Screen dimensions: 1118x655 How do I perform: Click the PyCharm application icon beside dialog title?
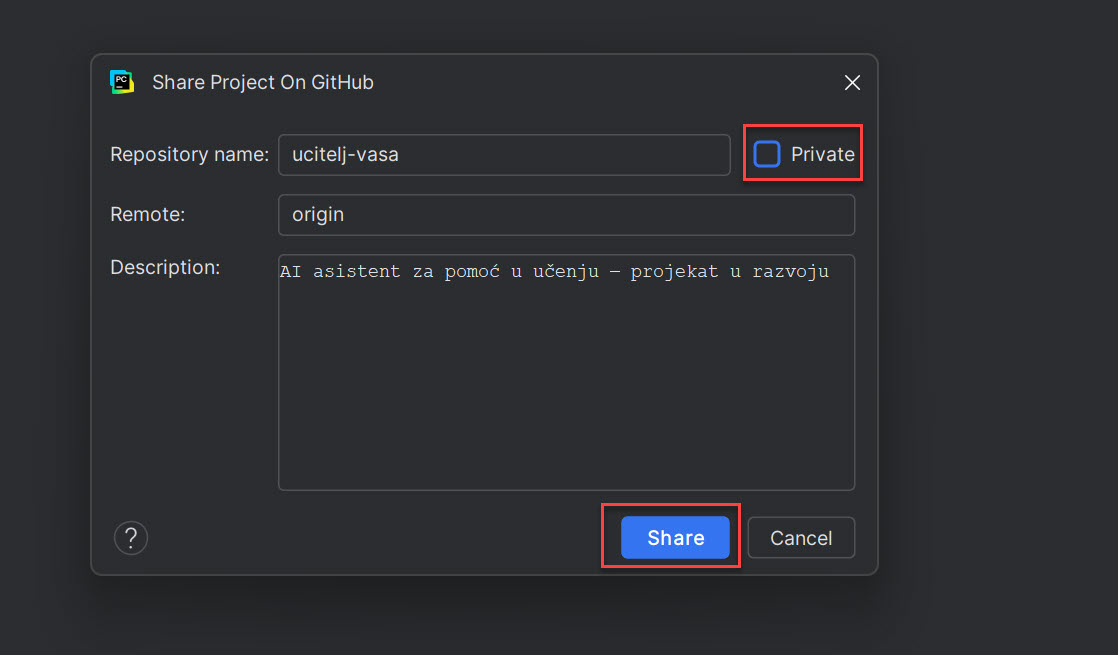pos(121,82)
